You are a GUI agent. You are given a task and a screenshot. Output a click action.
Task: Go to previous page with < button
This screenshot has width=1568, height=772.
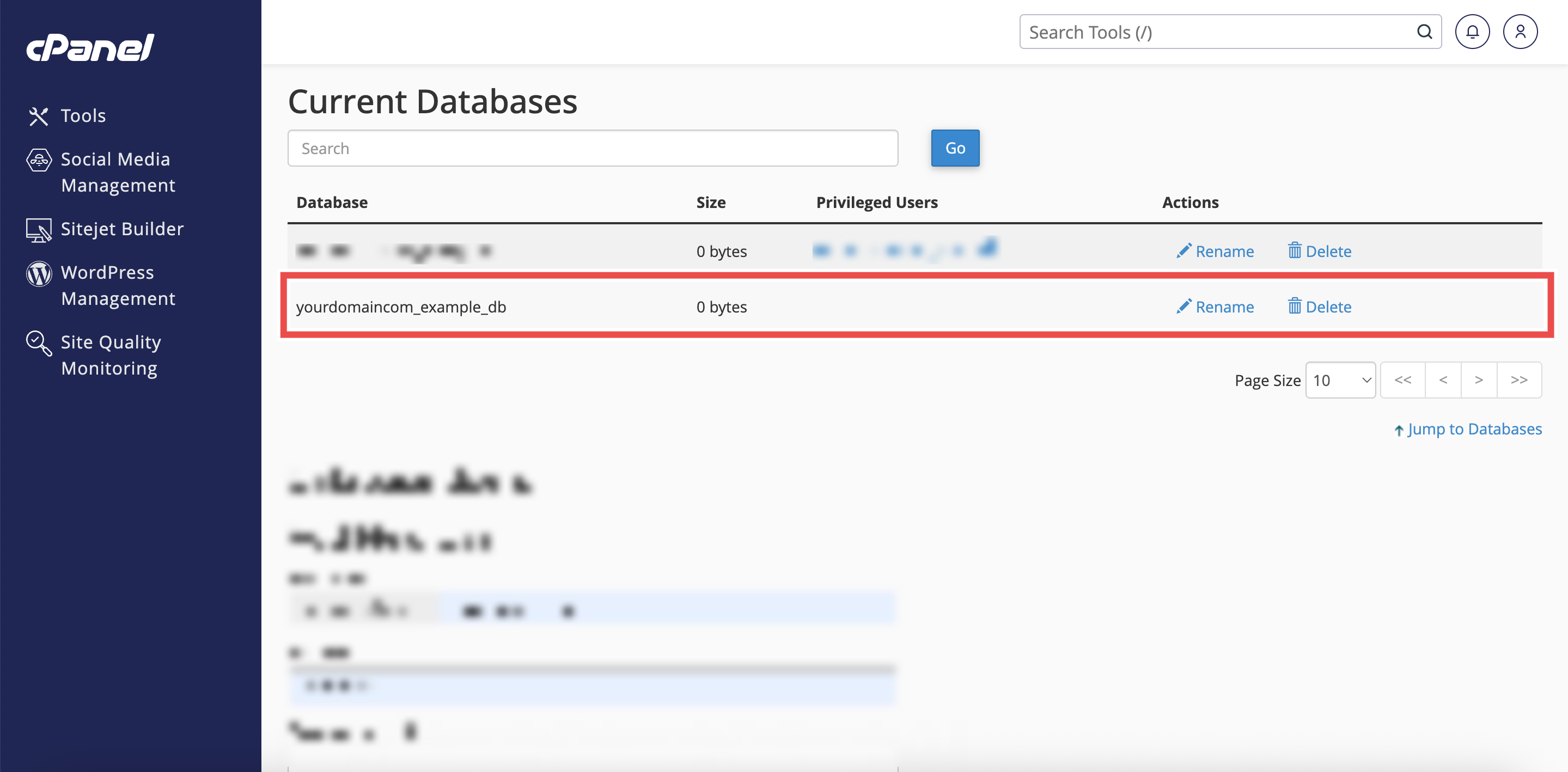[x=1443, y=380]
